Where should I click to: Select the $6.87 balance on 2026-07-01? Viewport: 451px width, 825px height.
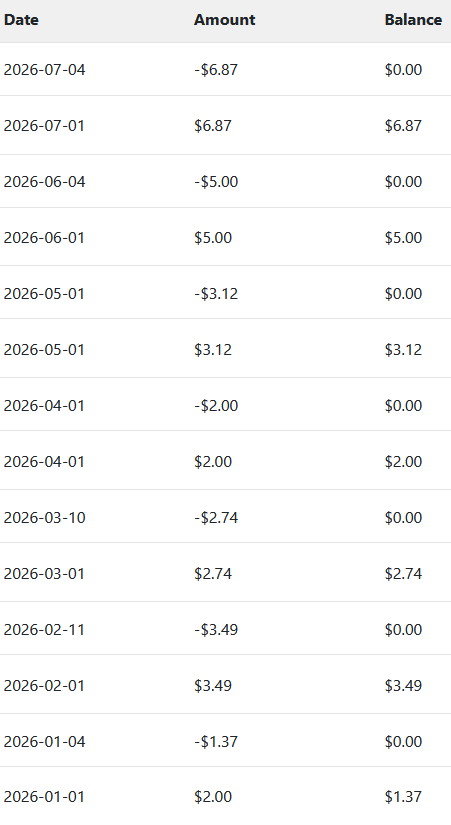point(403,126)
